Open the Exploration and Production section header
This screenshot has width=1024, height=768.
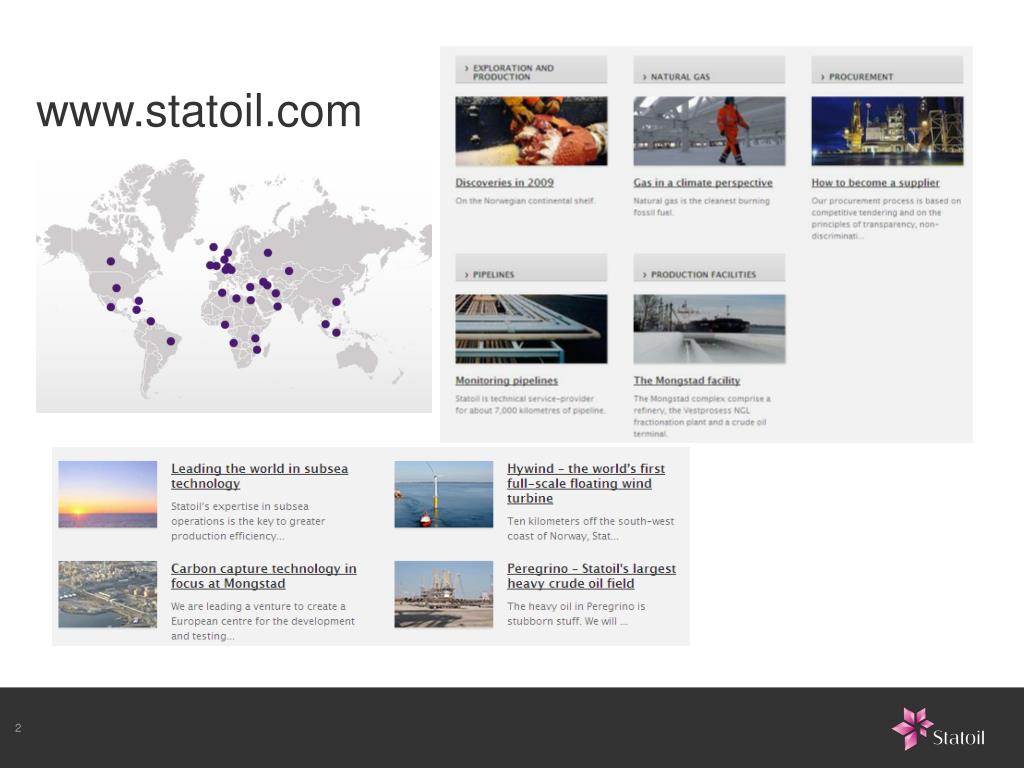[x=531, y=70]
